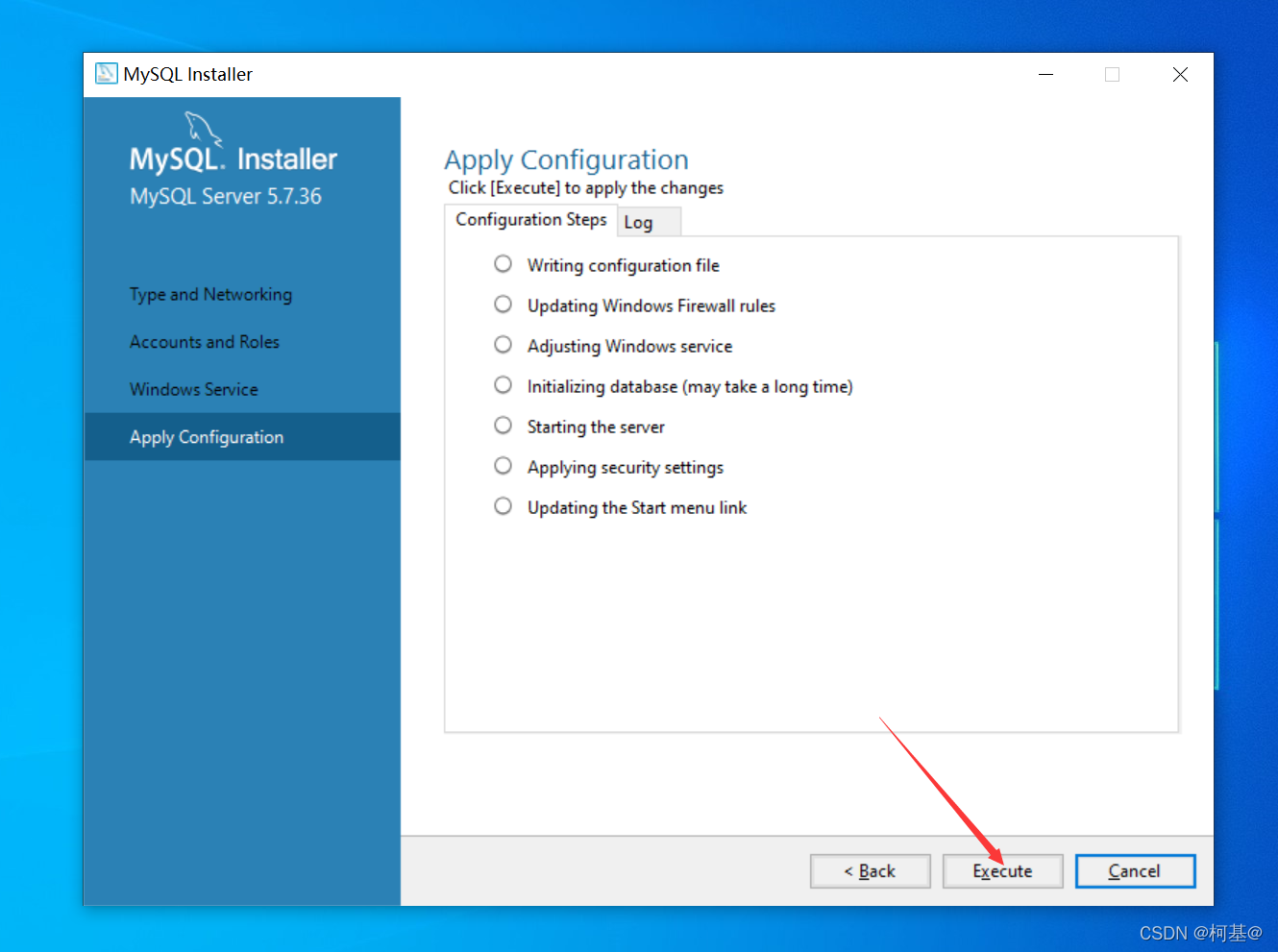Switch to the Log tab
Screen dimensions: 1278x952
649,222
